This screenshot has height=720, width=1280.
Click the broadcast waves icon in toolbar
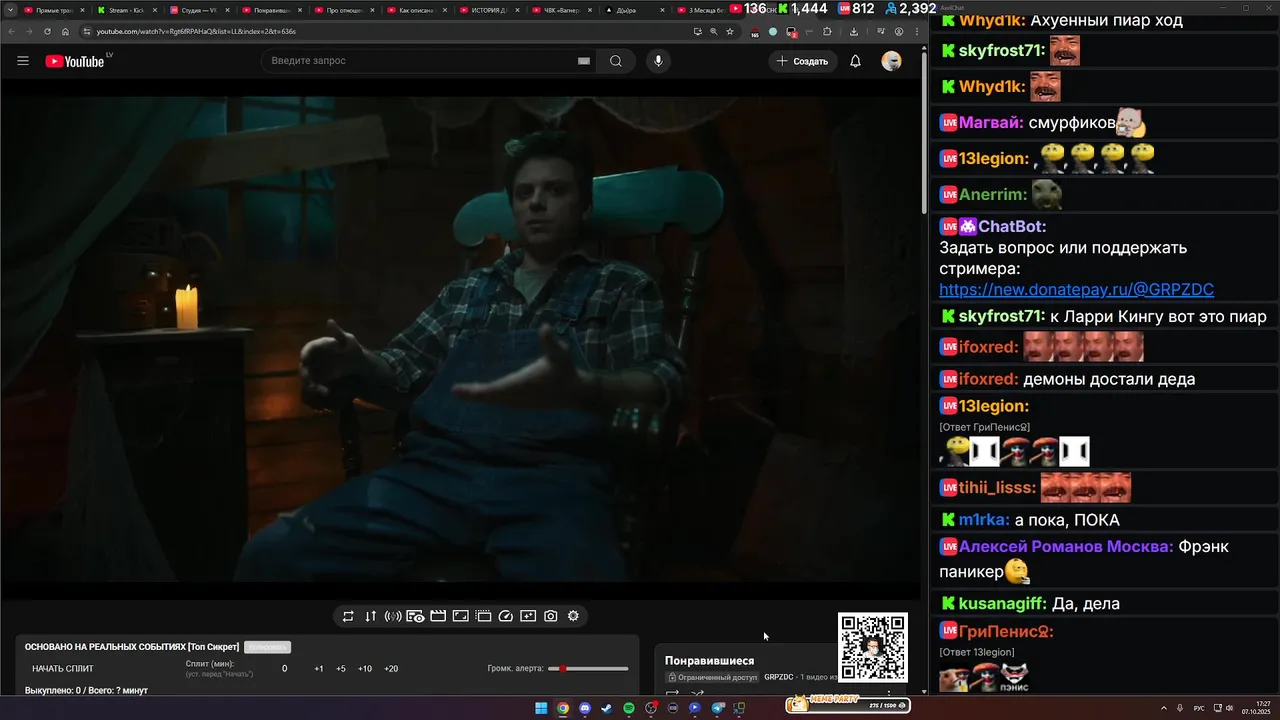pyautogui.click(x=393, y=616)
